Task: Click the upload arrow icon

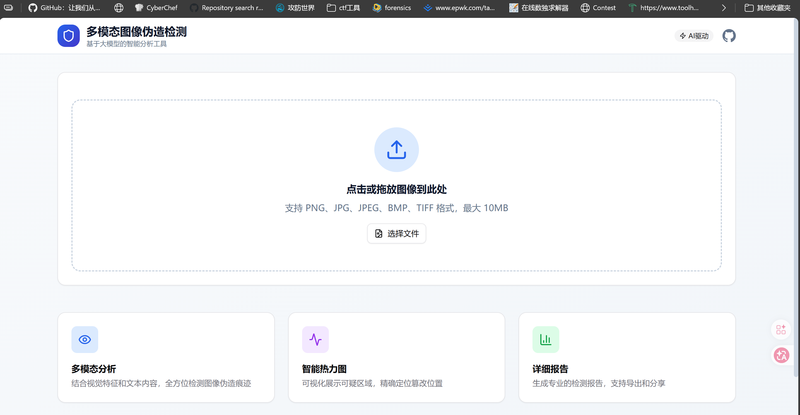Action: [396, 150]
